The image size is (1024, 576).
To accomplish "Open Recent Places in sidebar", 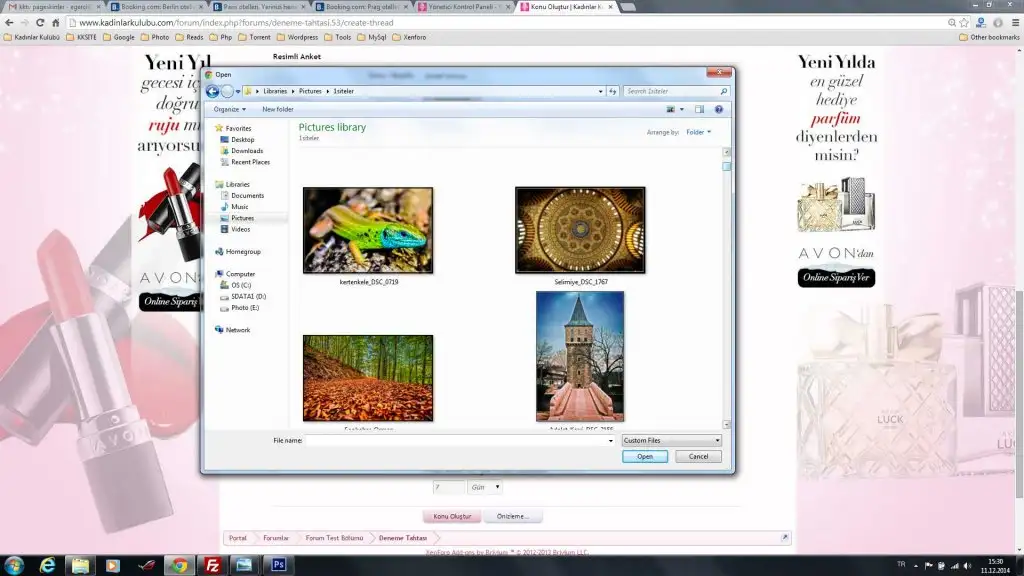I will (249, 162).
